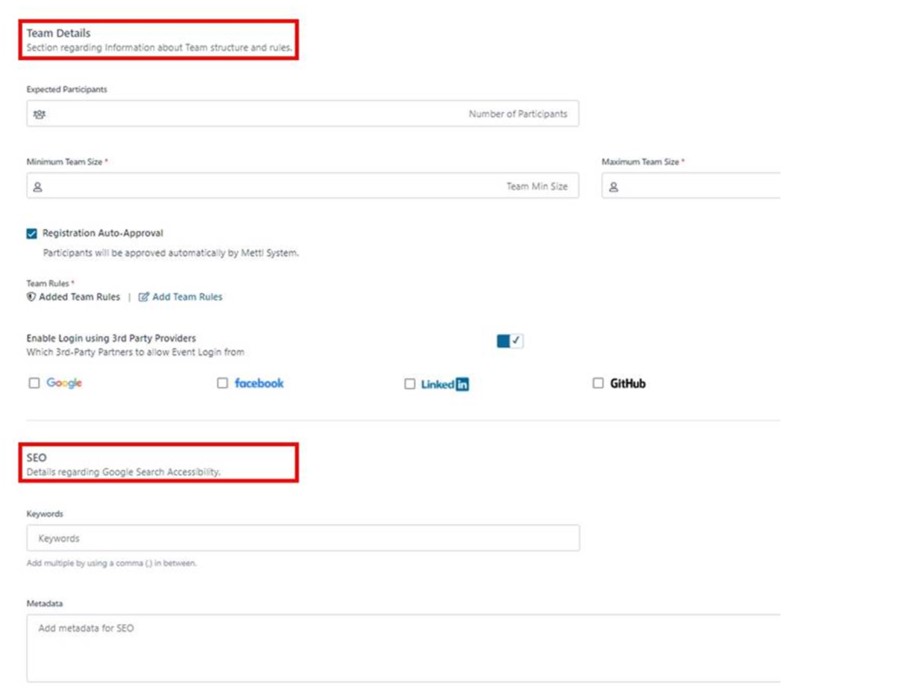
Task: Click the edit icon beside Add Team Rules
Action: tap(144, 297)
